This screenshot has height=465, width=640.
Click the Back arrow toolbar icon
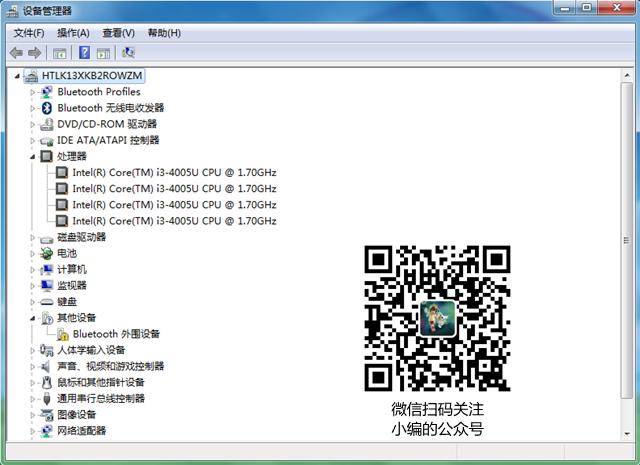click(16, 53)
